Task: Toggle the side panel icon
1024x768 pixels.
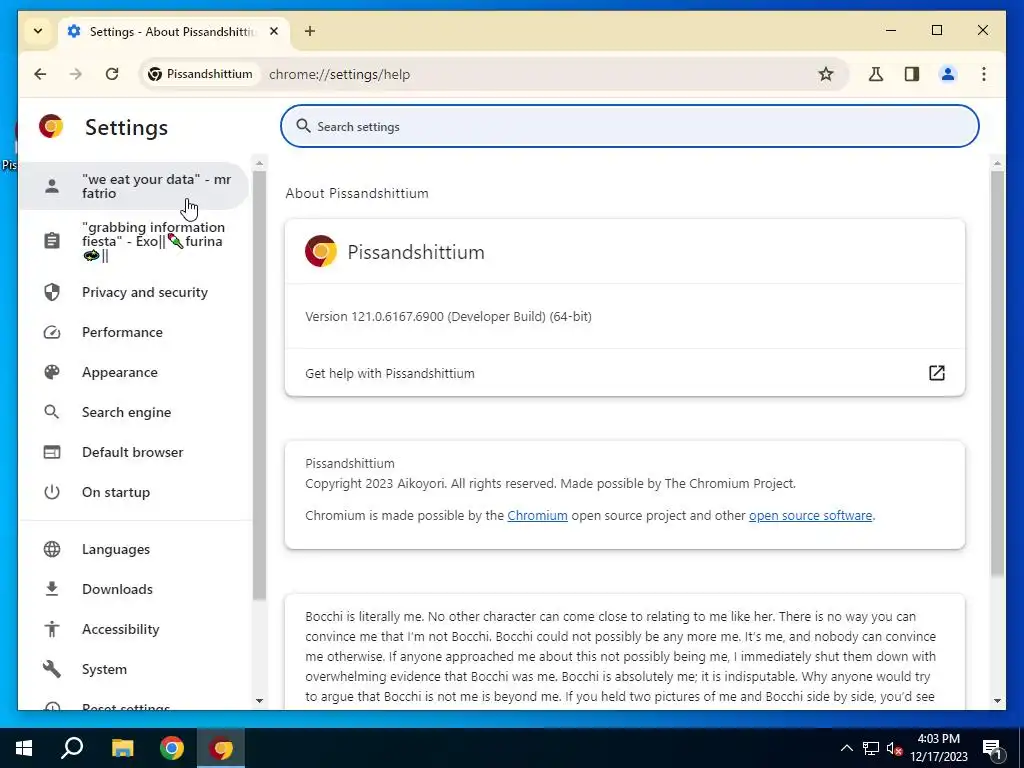Action: click(x=912, y=74)
